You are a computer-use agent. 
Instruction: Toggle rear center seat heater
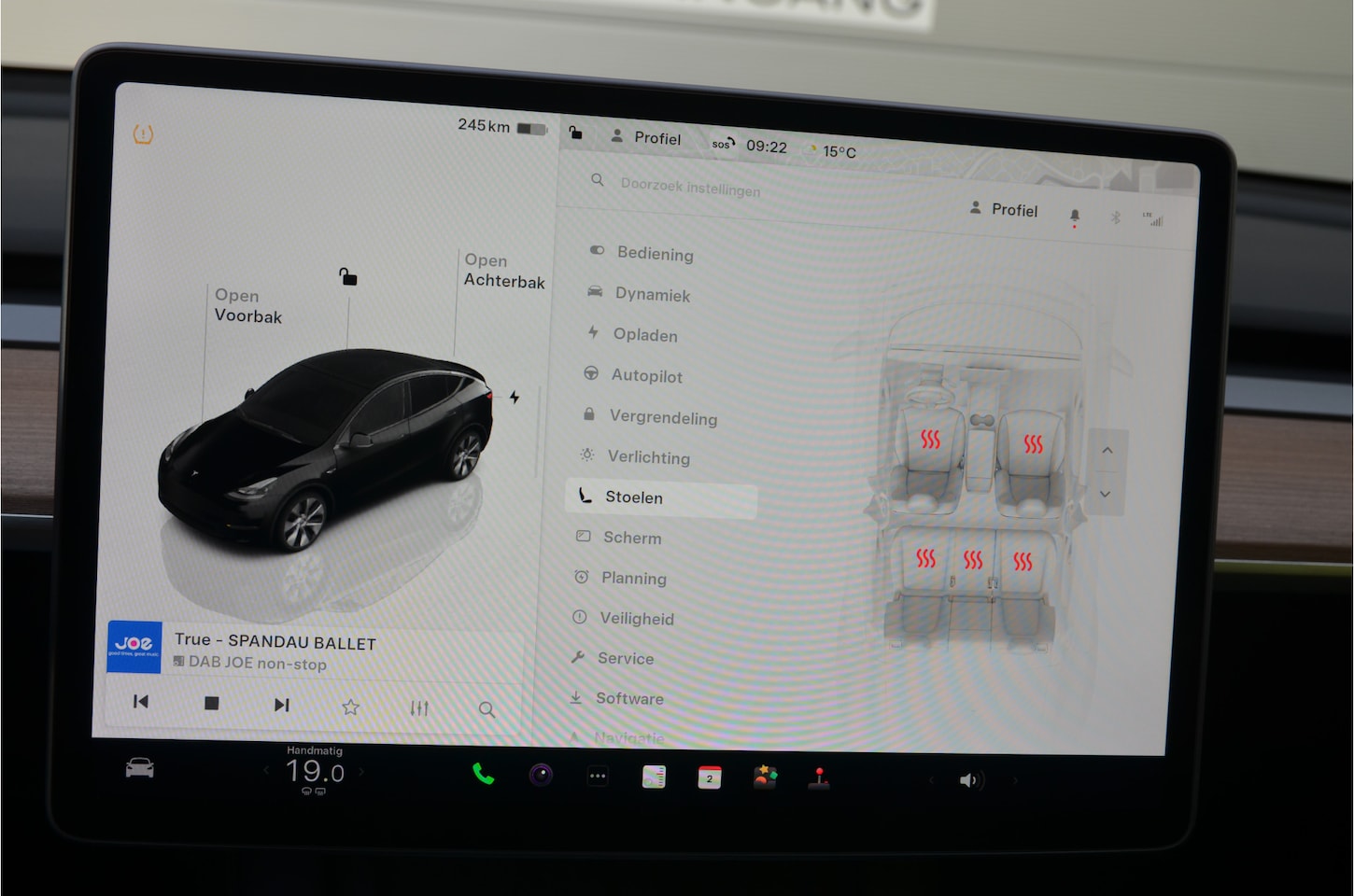[973, 560]
